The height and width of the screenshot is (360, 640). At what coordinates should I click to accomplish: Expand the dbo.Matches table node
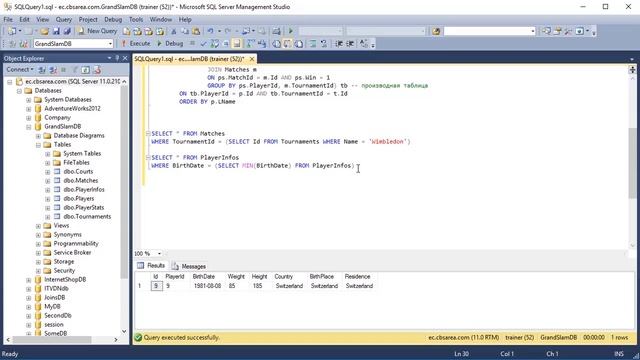47,181
